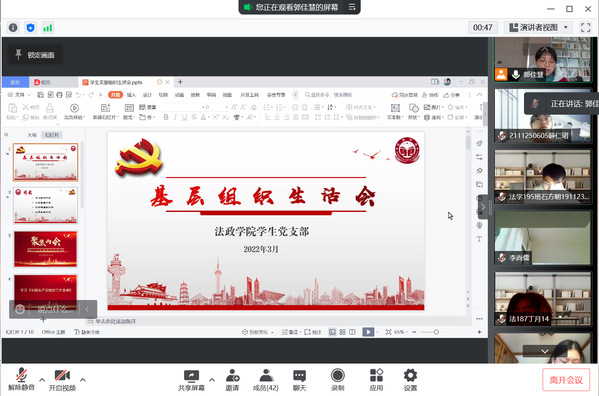Open 共享屏幕 screen sharing

coord(191,380)
